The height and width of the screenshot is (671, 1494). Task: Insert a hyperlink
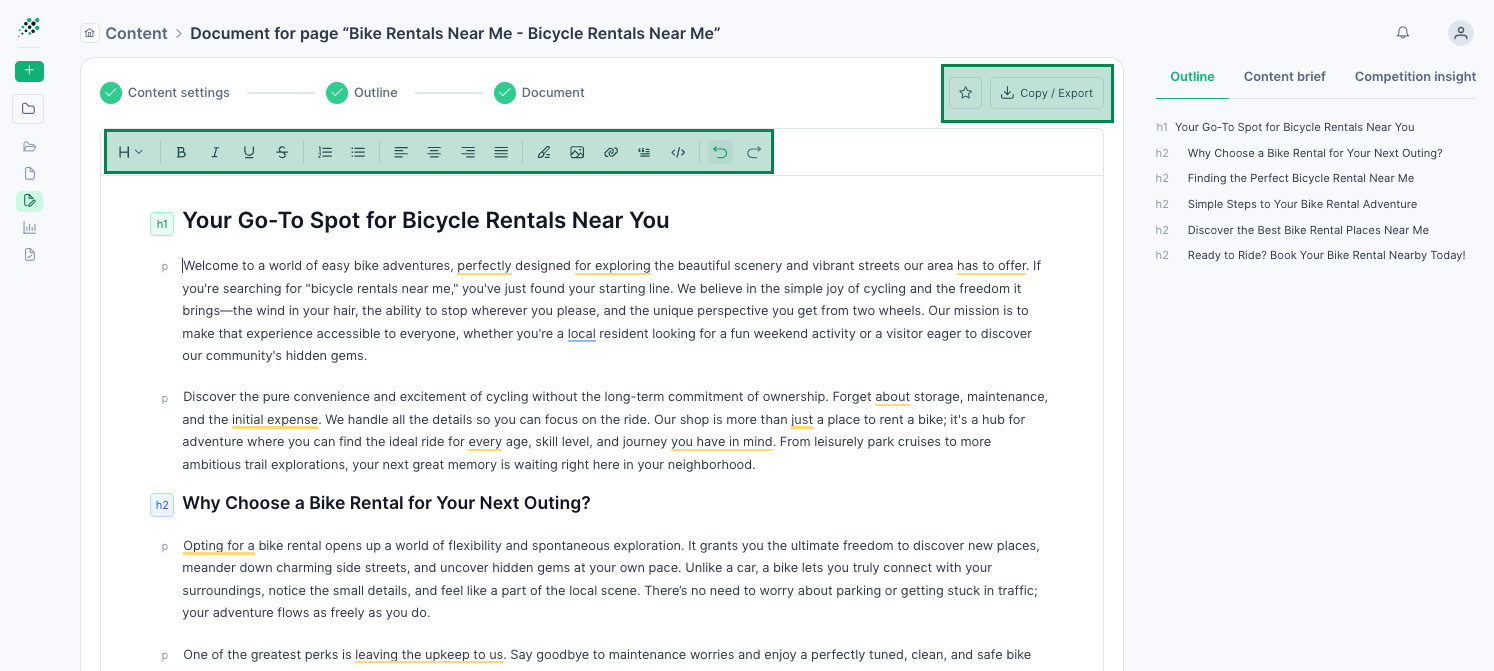click(611, 152)
